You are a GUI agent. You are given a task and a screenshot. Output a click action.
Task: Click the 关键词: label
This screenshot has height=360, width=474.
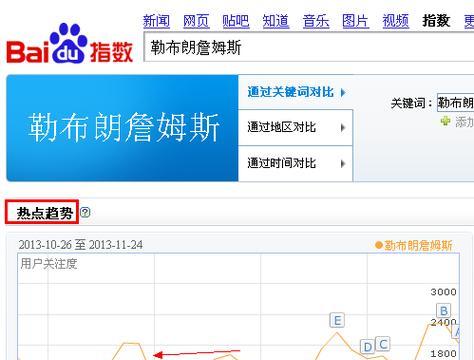tap(412, 103)
